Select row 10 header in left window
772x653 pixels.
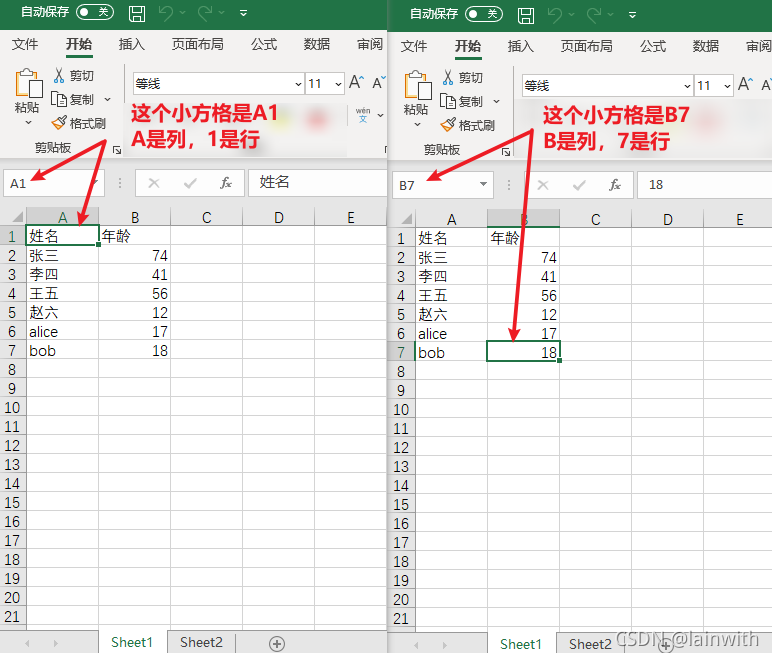coord(13,408)
